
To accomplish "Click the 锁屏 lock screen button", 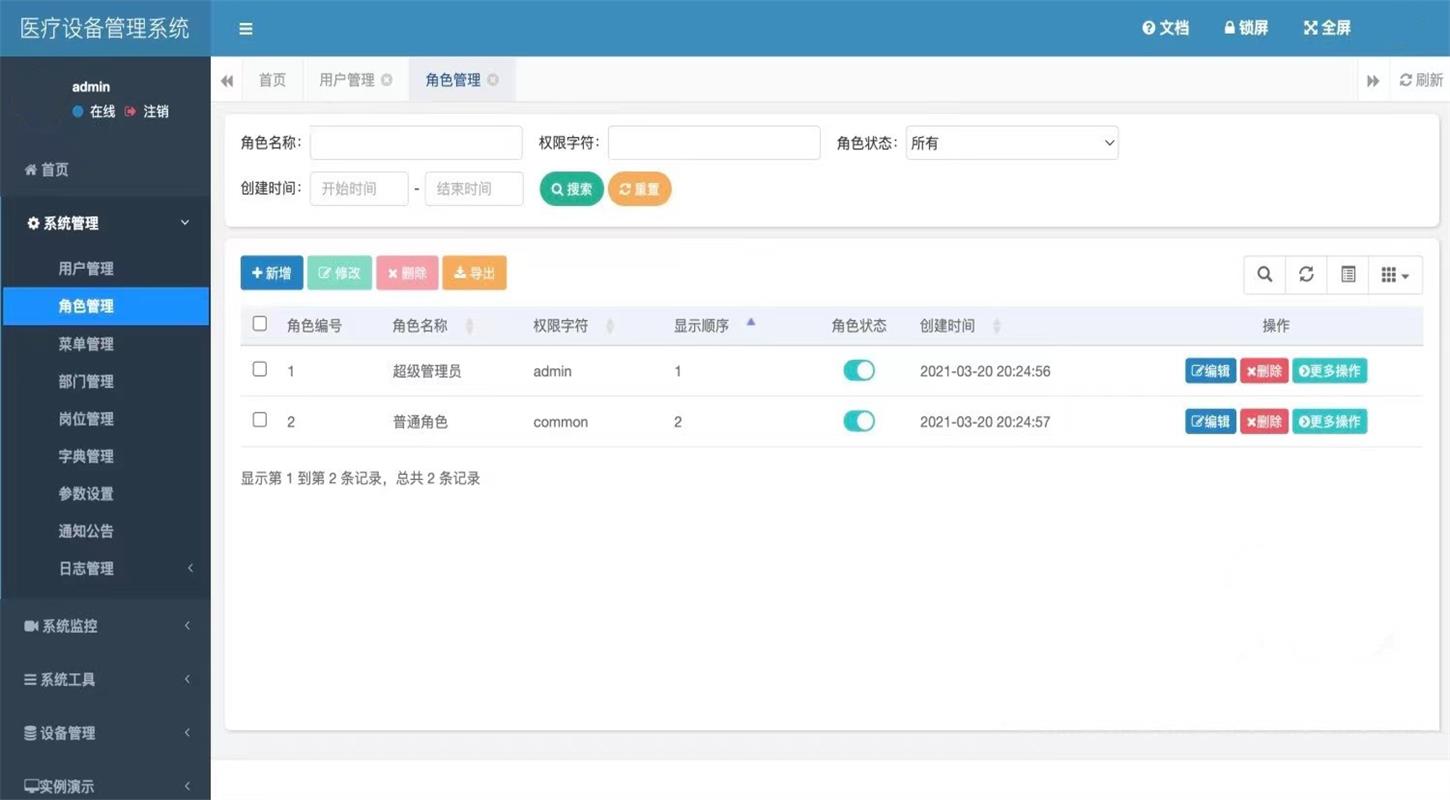I will (1246, 28).
